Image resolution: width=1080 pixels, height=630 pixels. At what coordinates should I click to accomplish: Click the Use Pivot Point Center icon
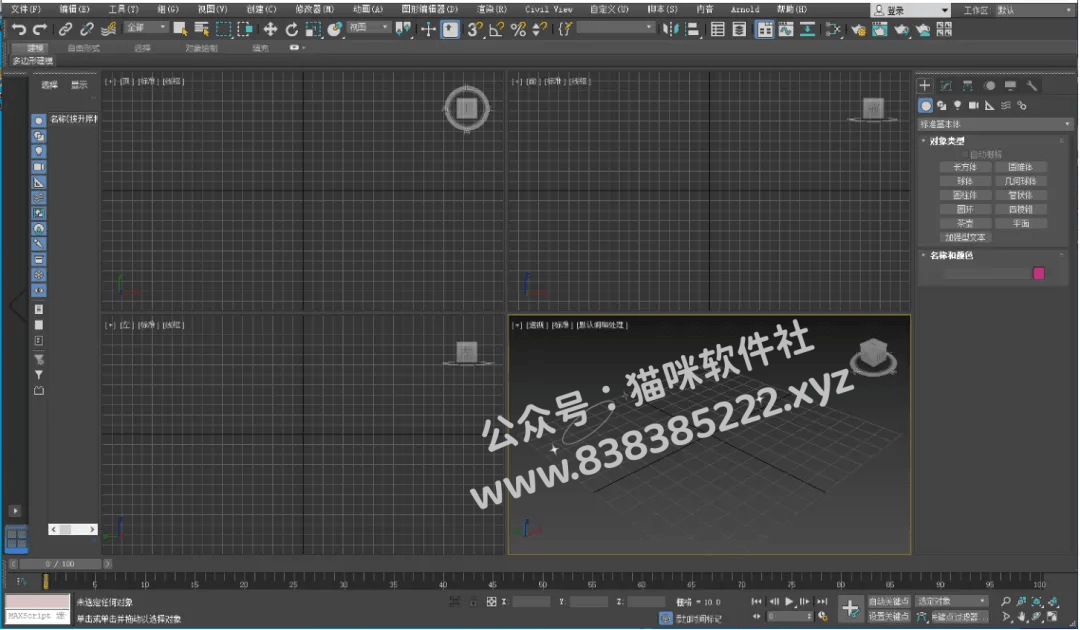click(x=404, y=29)
